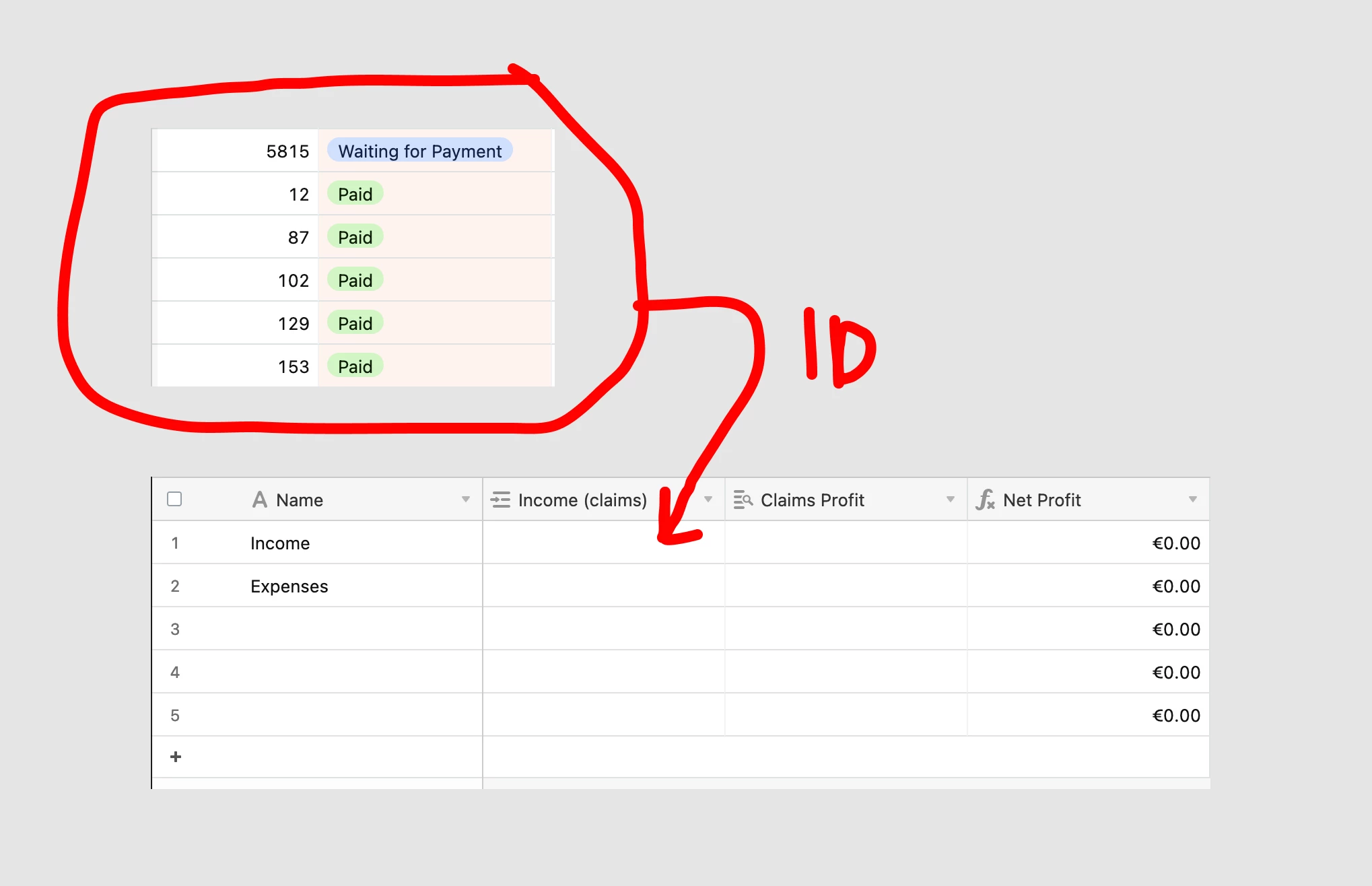Click the formula icon beside Net Profit
Image resolution: width=1372 pixels, height=886 pixels.
[985, 500]
